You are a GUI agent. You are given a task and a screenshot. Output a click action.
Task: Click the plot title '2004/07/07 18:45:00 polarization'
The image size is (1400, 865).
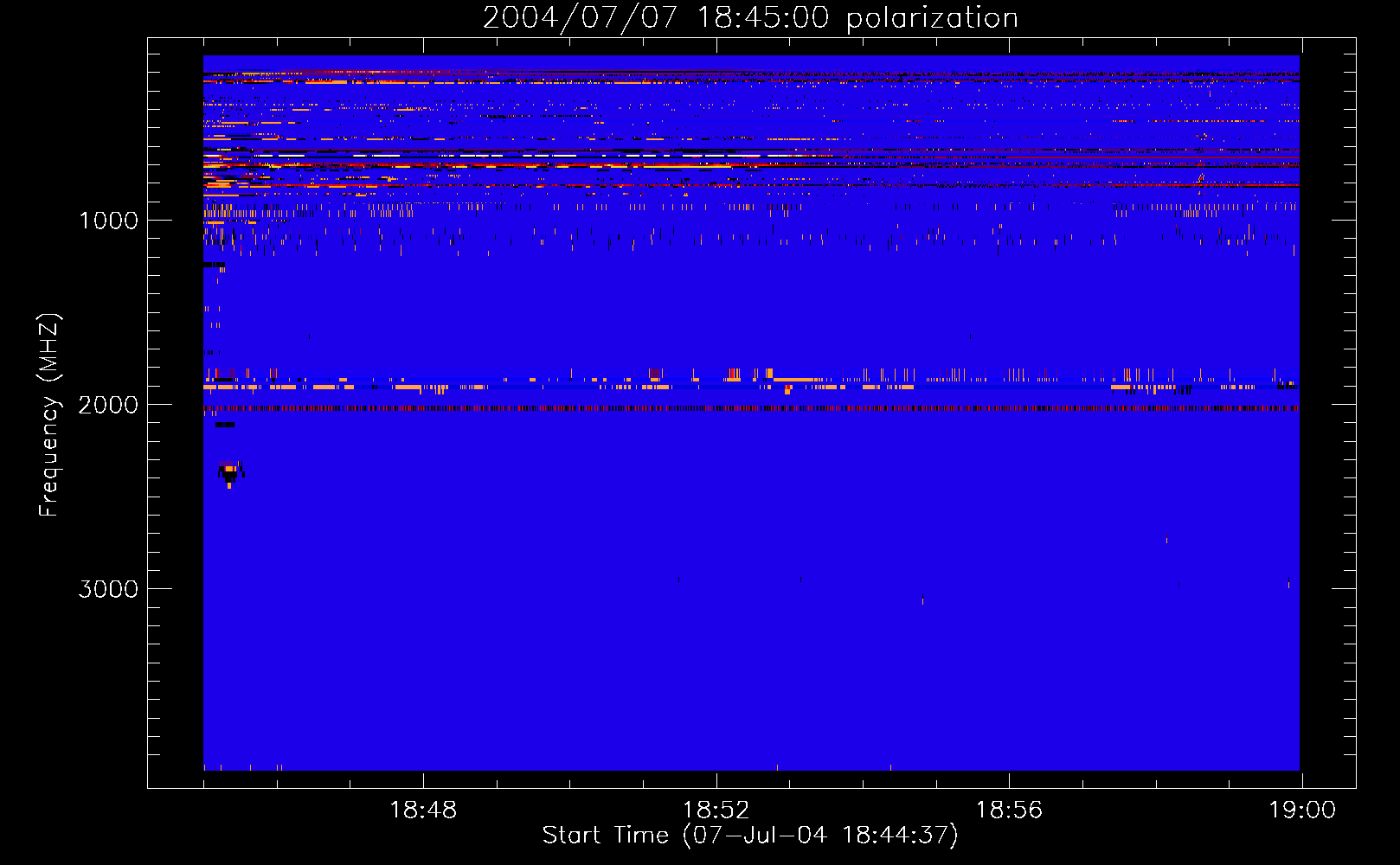(x=750, y=17)
